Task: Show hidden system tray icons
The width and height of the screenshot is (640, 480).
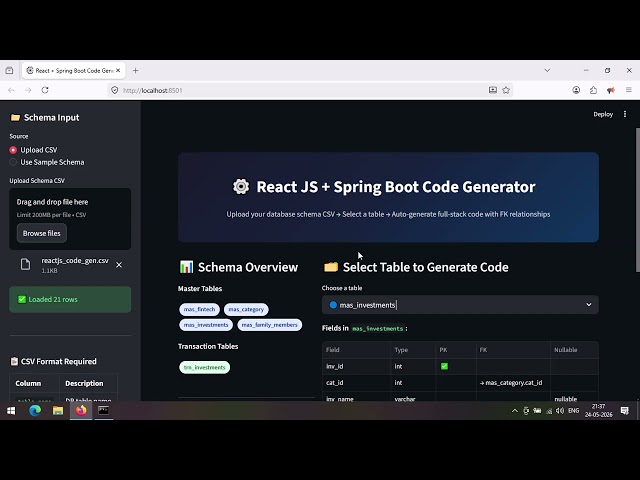Action: pyautogui.click(x=514, y=411)
